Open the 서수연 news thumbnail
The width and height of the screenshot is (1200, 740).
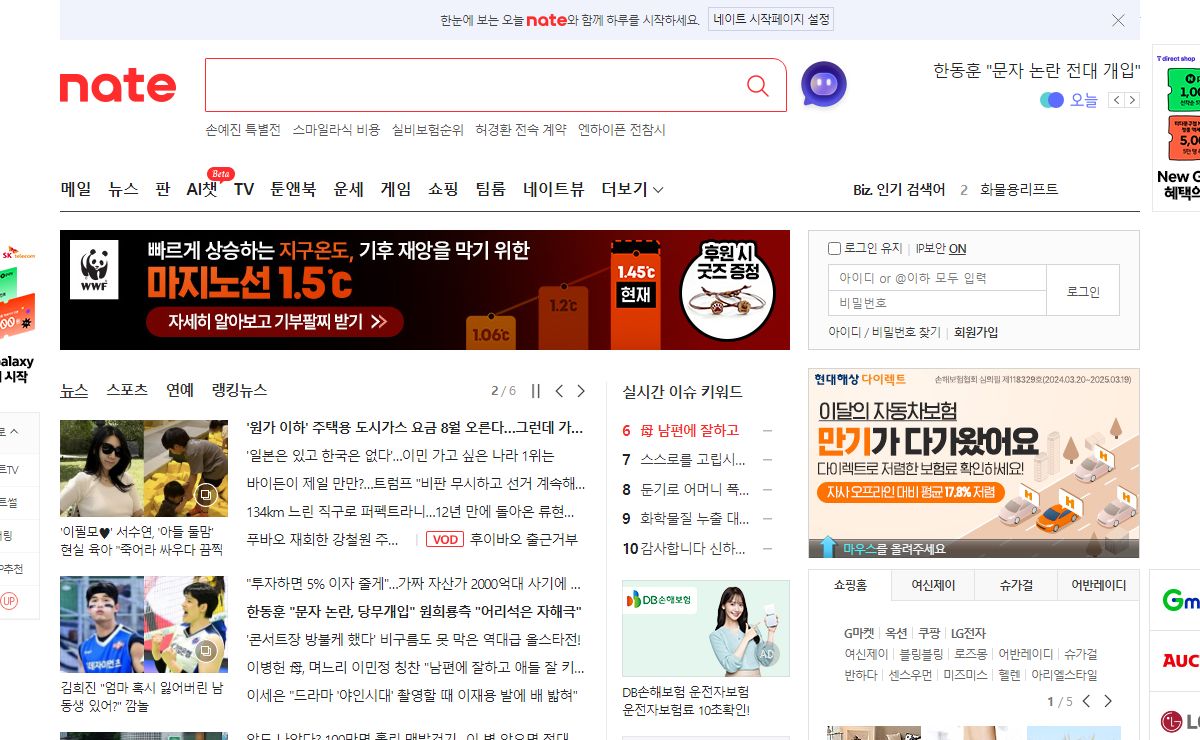[144, 468]
